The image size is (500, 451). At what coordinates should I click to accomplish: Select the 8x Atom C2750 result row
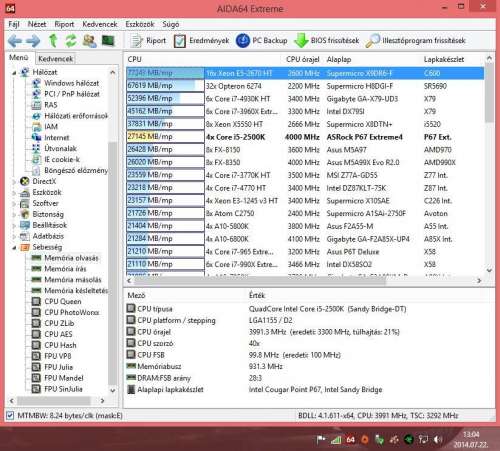click(305, 213)
